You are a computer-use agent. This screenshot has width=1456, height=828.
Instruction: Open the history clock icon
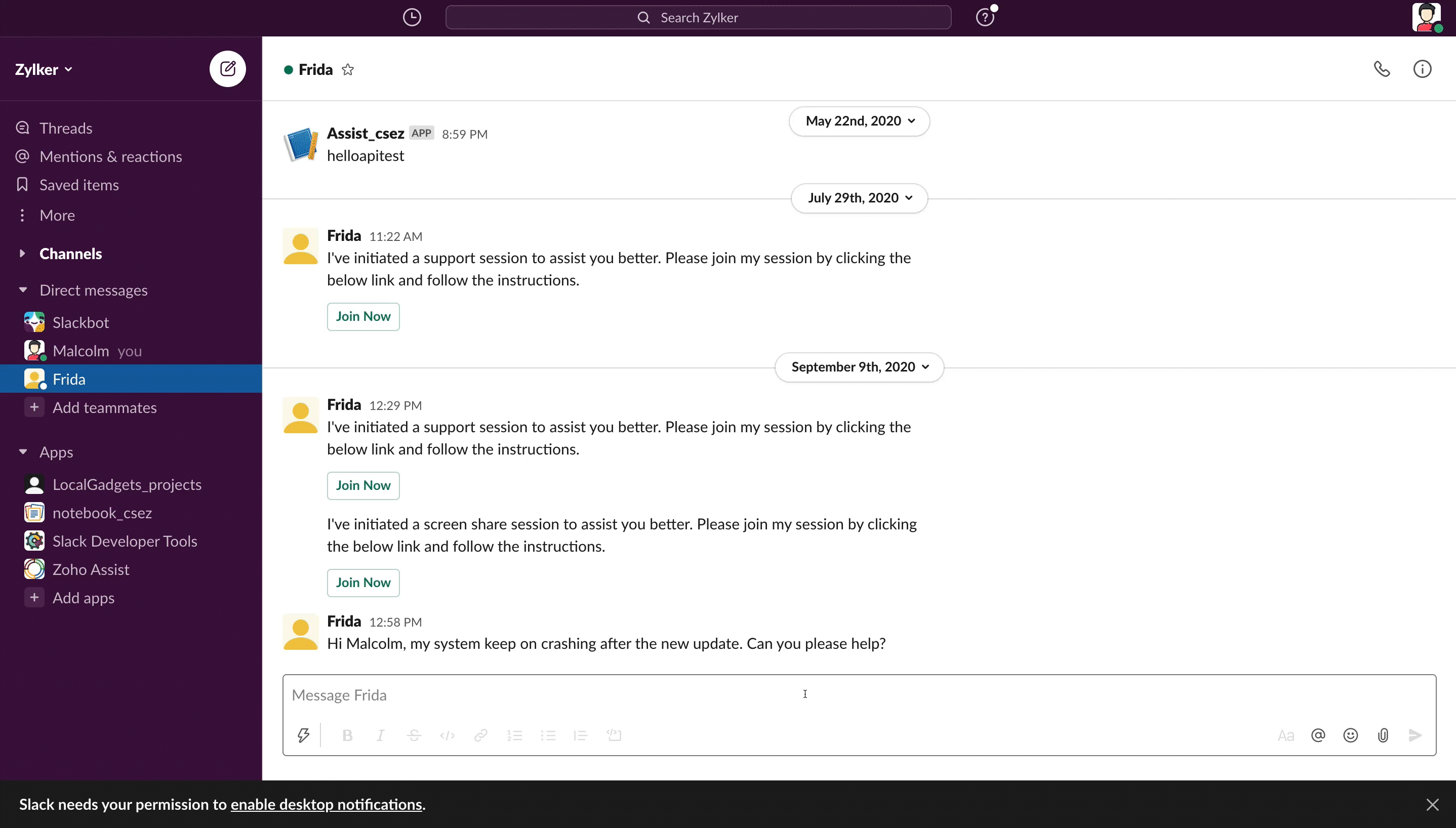(x=412, y=18)
